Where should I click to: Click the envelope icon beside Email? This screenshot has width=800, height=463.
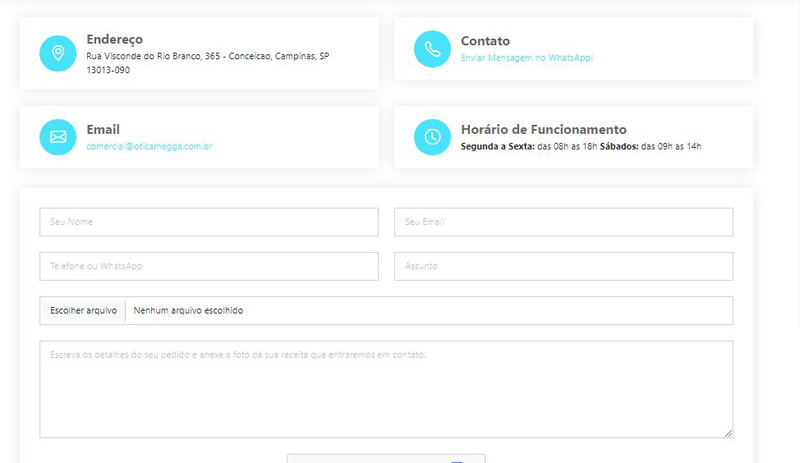(x=57, y=137)
